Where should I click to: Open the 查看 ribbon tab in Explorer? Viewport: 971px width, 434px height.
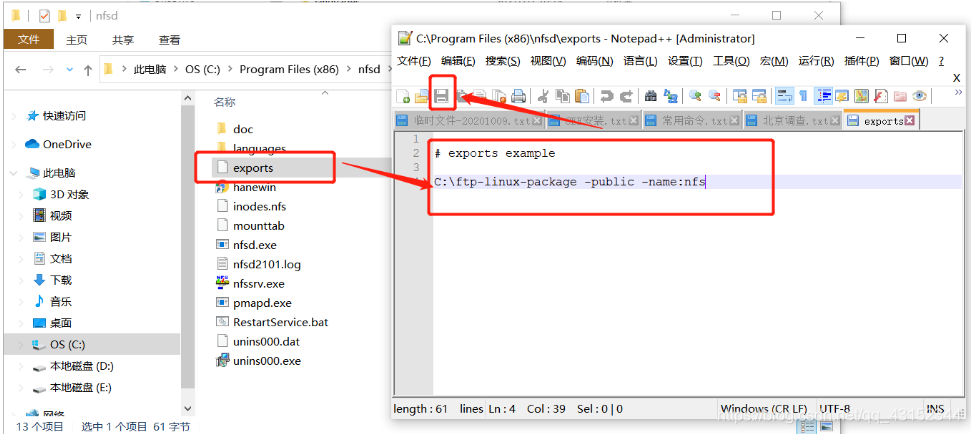pos(169,40)
